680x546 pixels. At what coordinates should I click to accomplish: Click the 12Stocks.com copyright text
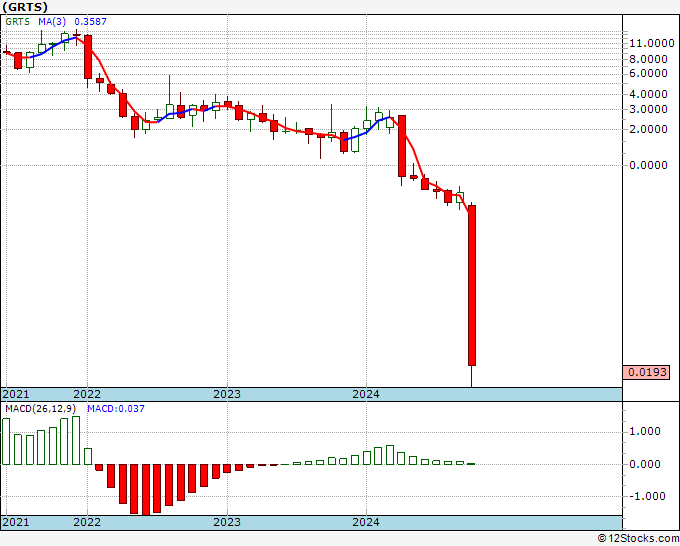[x=638, y=539]
